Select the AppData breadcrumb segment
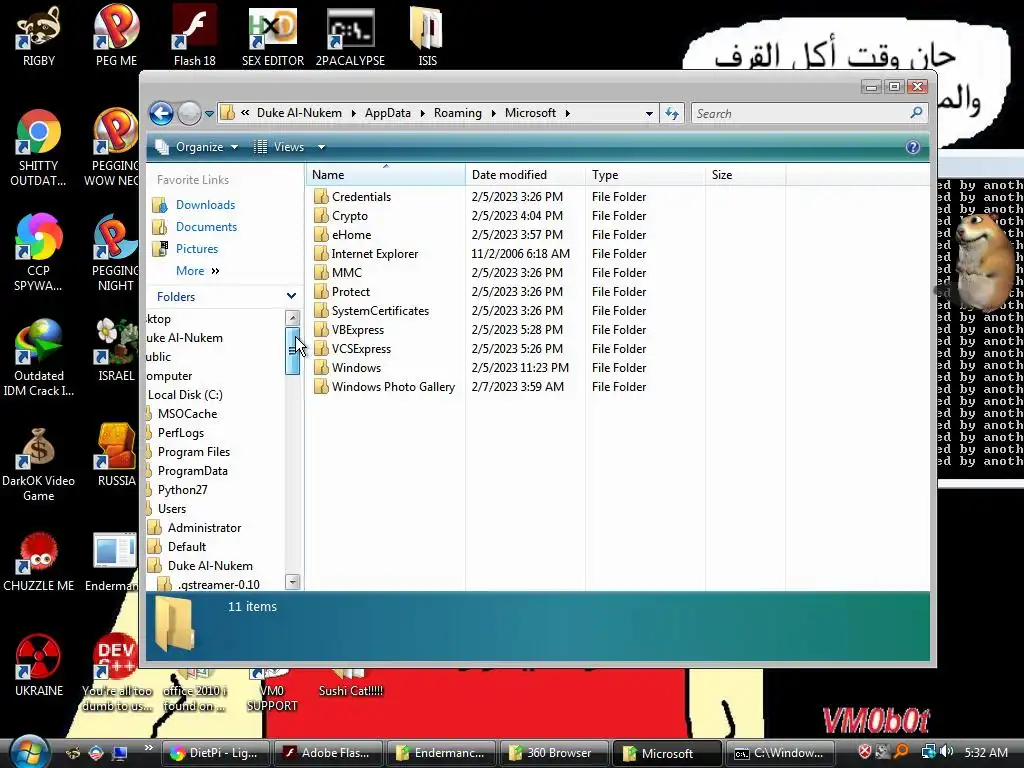The width and height of the screenshot is (1024, 768). coord(388,113)
